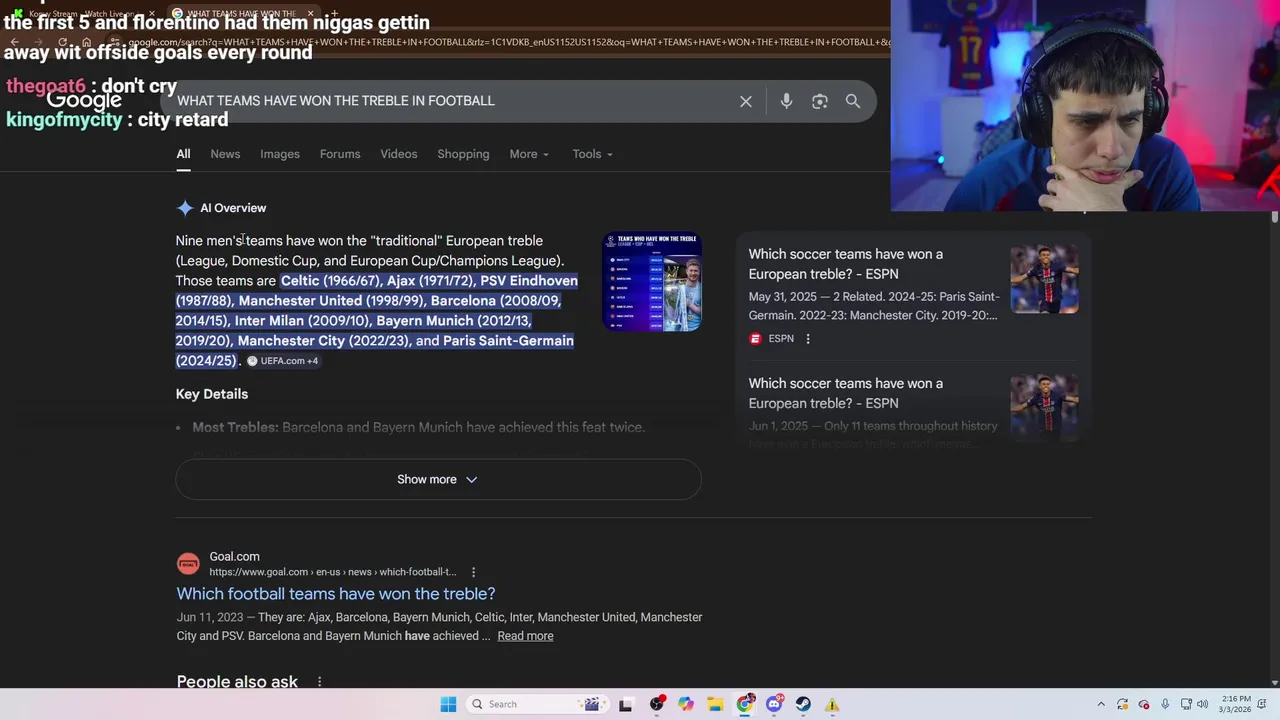Open a new browser tab with plus

[334, 13]
